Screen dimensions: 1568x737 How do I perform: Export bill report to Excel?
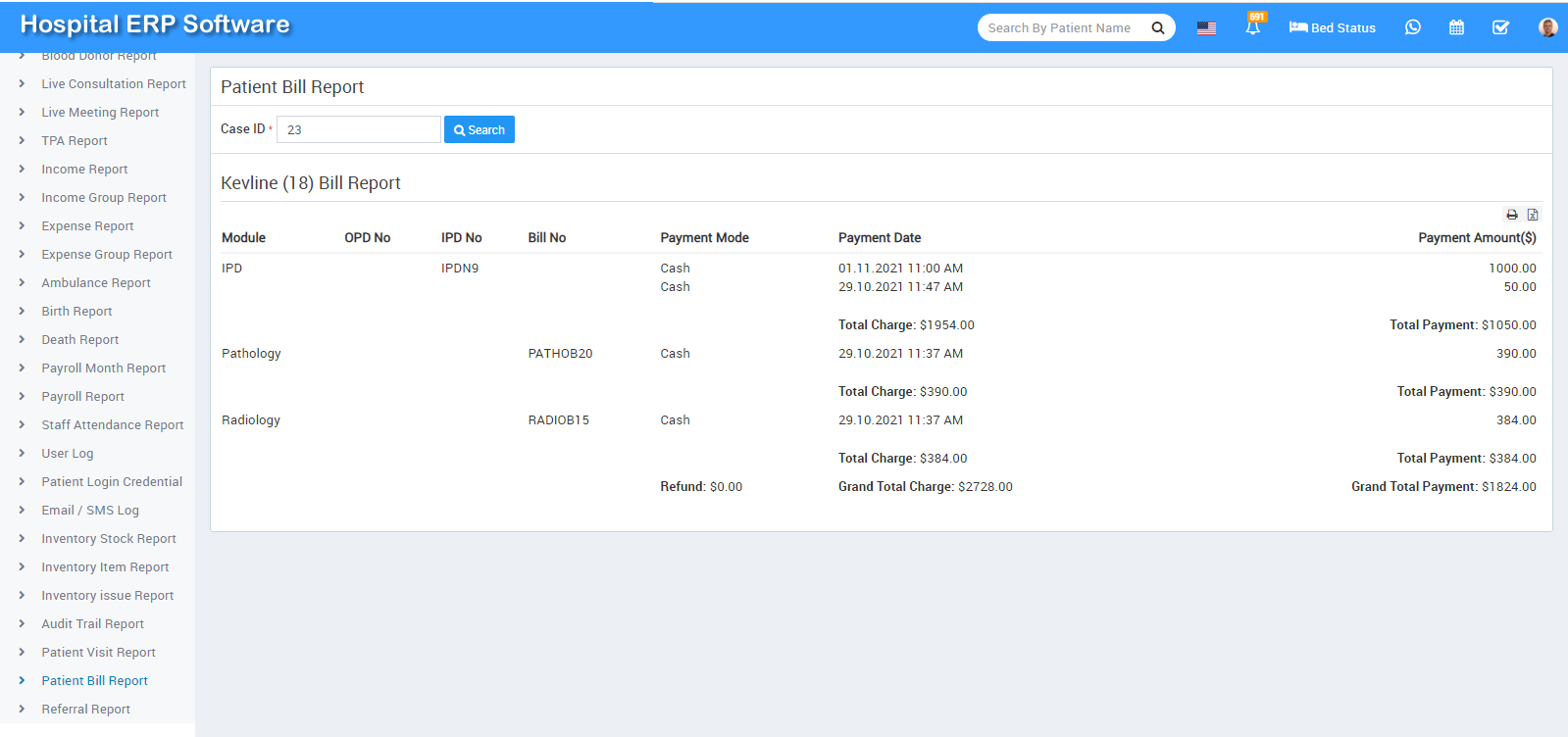point(1533,215)
